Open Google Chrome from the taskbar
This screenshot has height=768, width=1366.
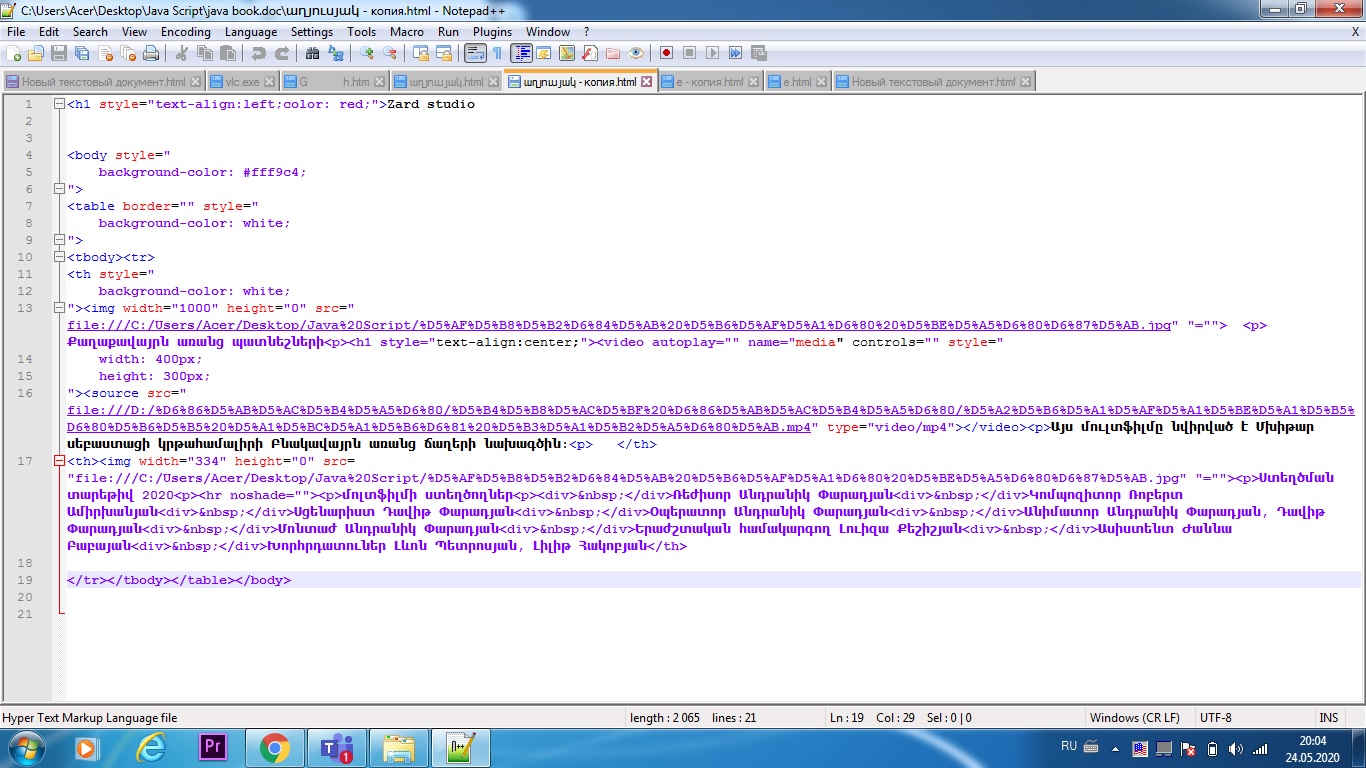coord(274,747)
